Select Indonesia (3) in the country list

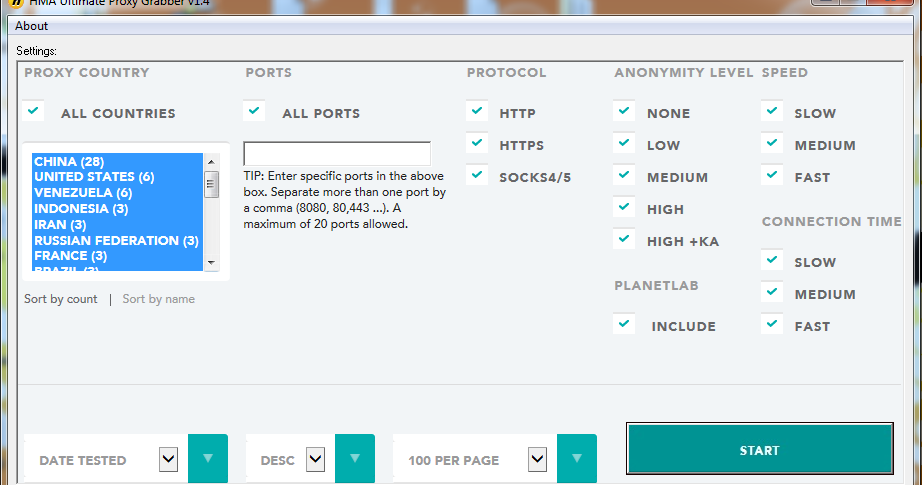pyautogui.click(x=118, y=209)
